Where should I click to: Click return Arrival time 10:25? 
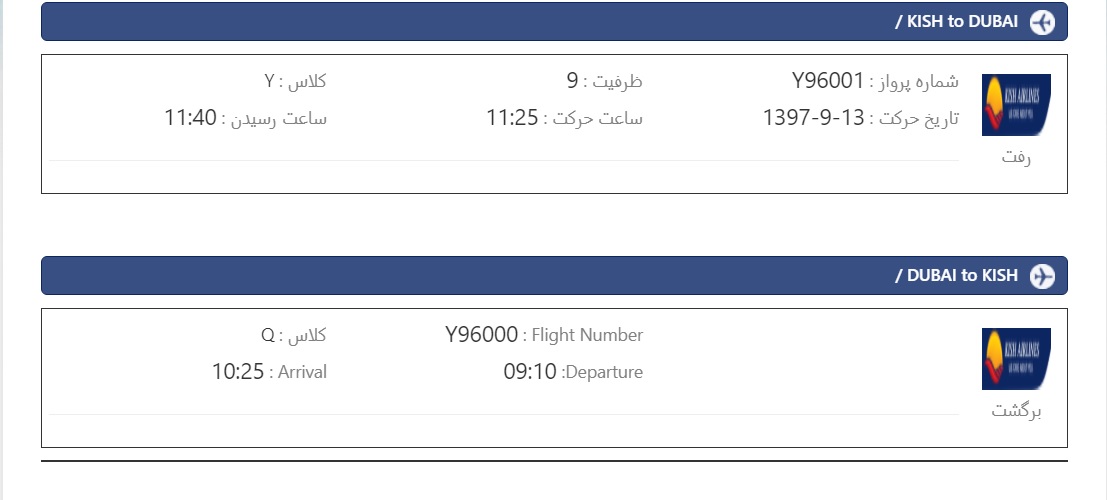[238, 371]
